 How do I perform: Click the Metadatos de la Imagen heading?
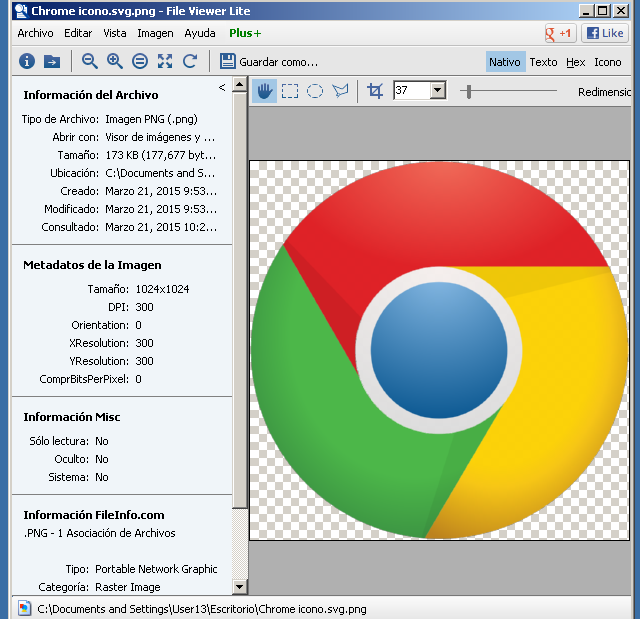click(x=92, y=265)
